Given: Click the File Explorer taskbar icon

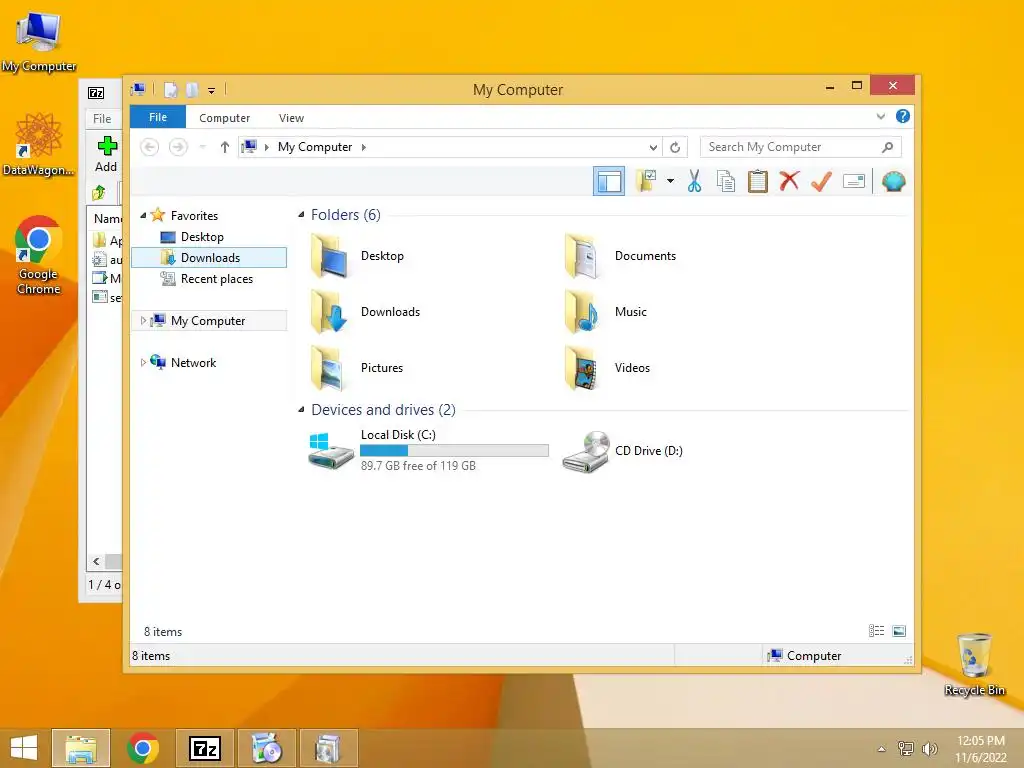Looking at the screenshot, I should (x=81, y=748).
